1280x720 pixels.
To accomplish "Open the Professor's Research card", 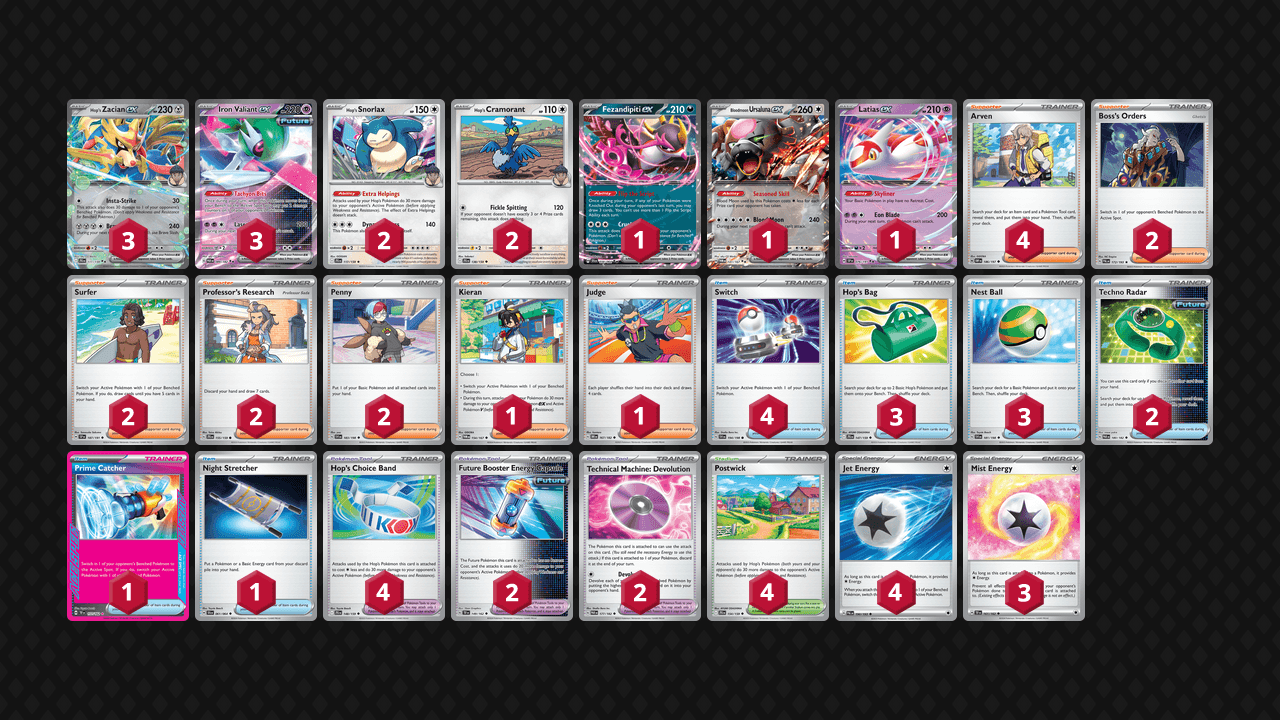I will (x=256, y=360).
